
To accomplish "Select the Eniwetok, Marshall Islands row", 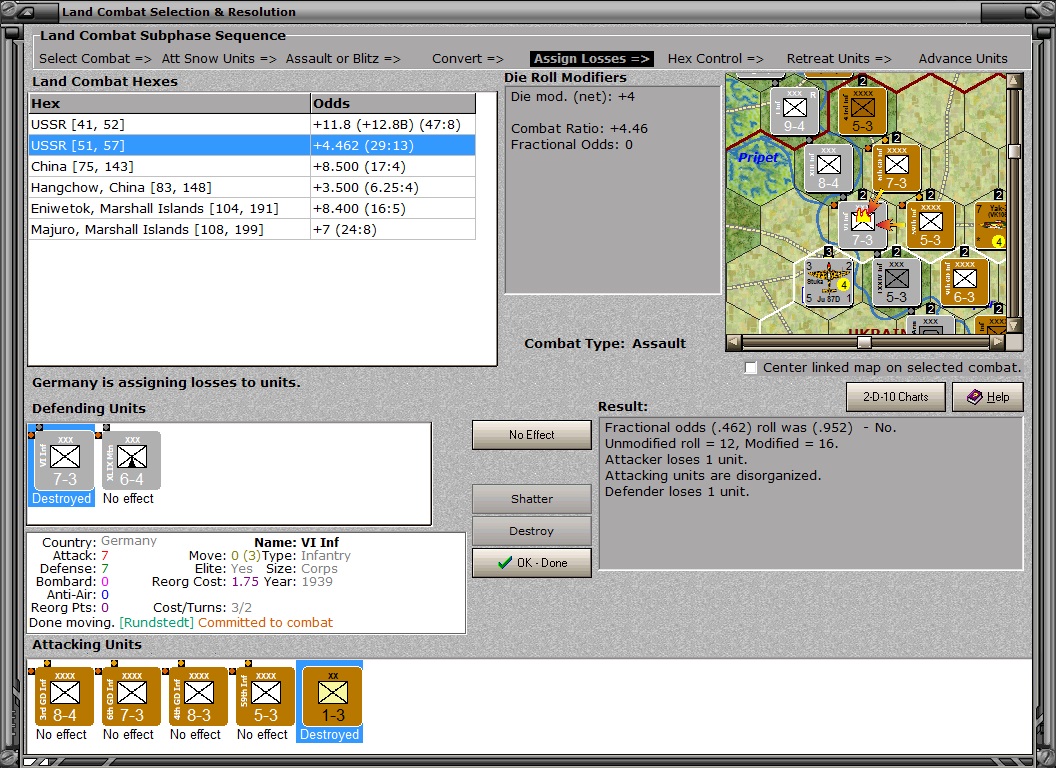I will click(x=252, y=208).
